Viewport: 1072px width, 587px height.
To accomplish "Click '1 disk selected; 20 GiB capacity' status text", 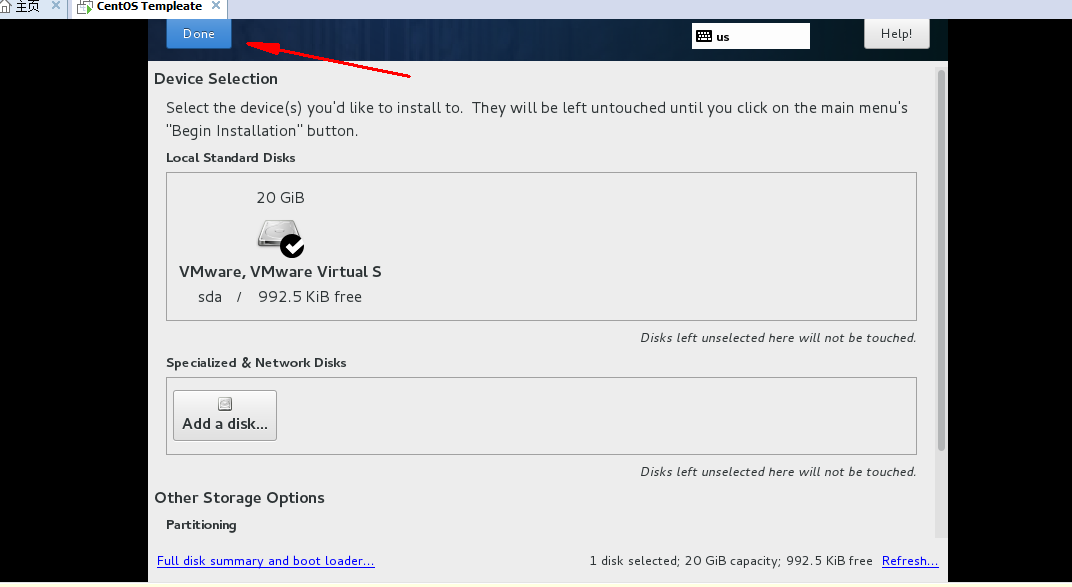I will (x=731, y=561).
